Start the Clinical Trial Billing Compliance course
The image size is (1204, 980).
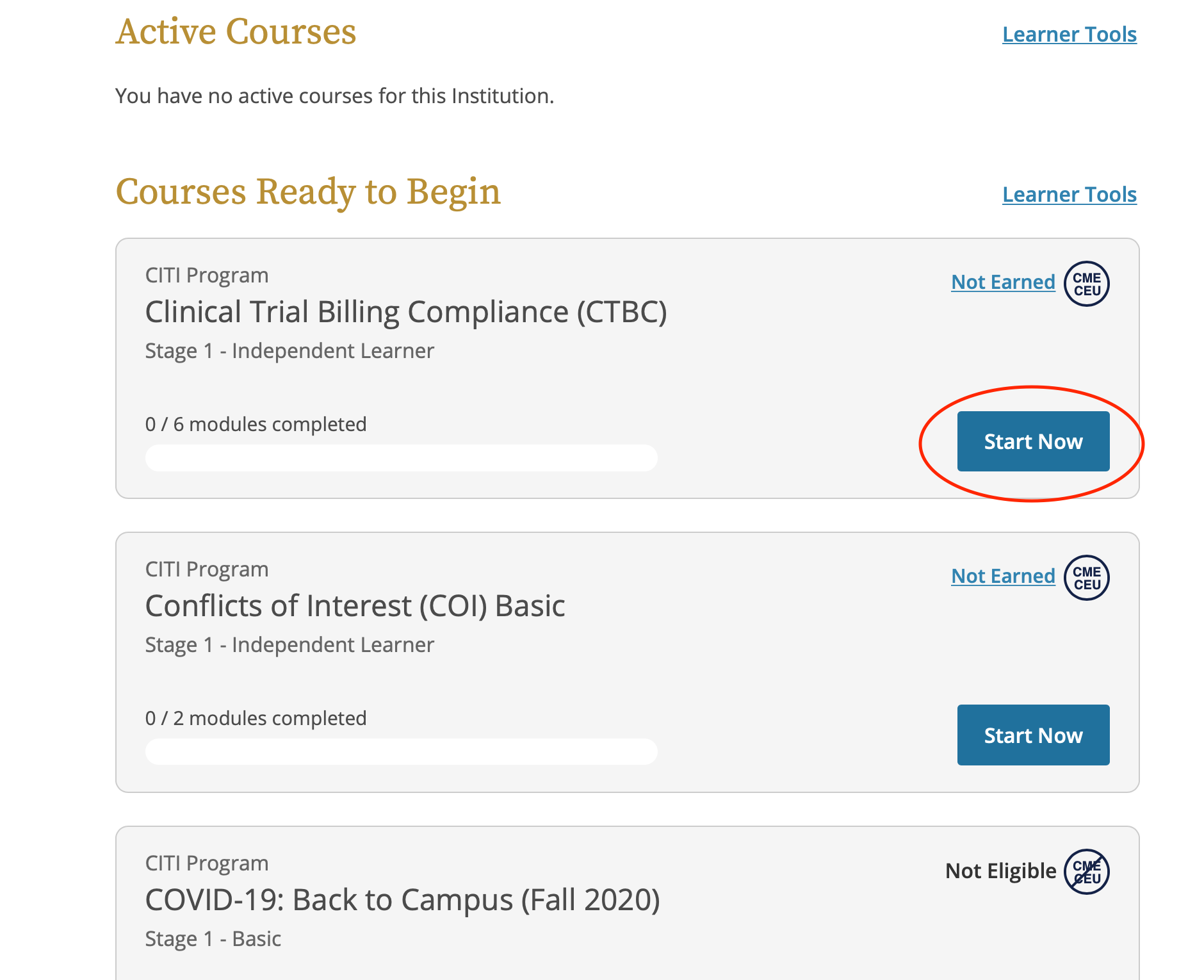pyautogui.click(x=1033, y=441)
